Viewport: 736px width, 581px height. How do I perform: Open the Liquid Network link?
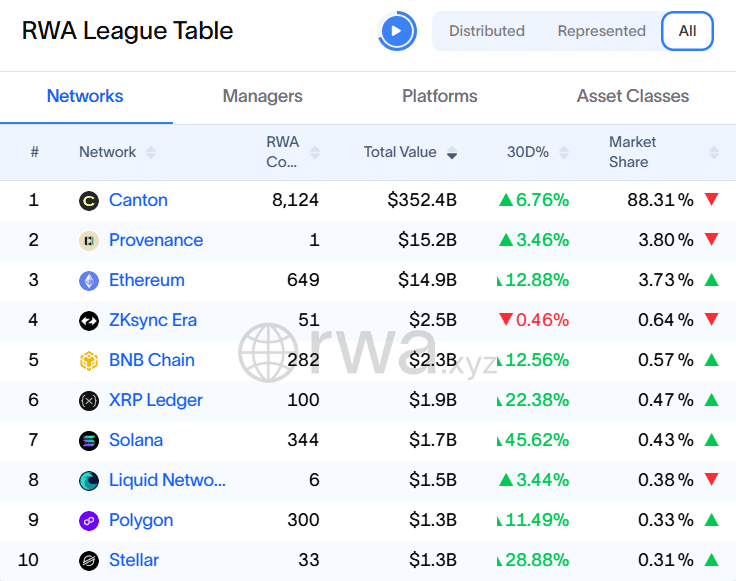tap(167, 480)
